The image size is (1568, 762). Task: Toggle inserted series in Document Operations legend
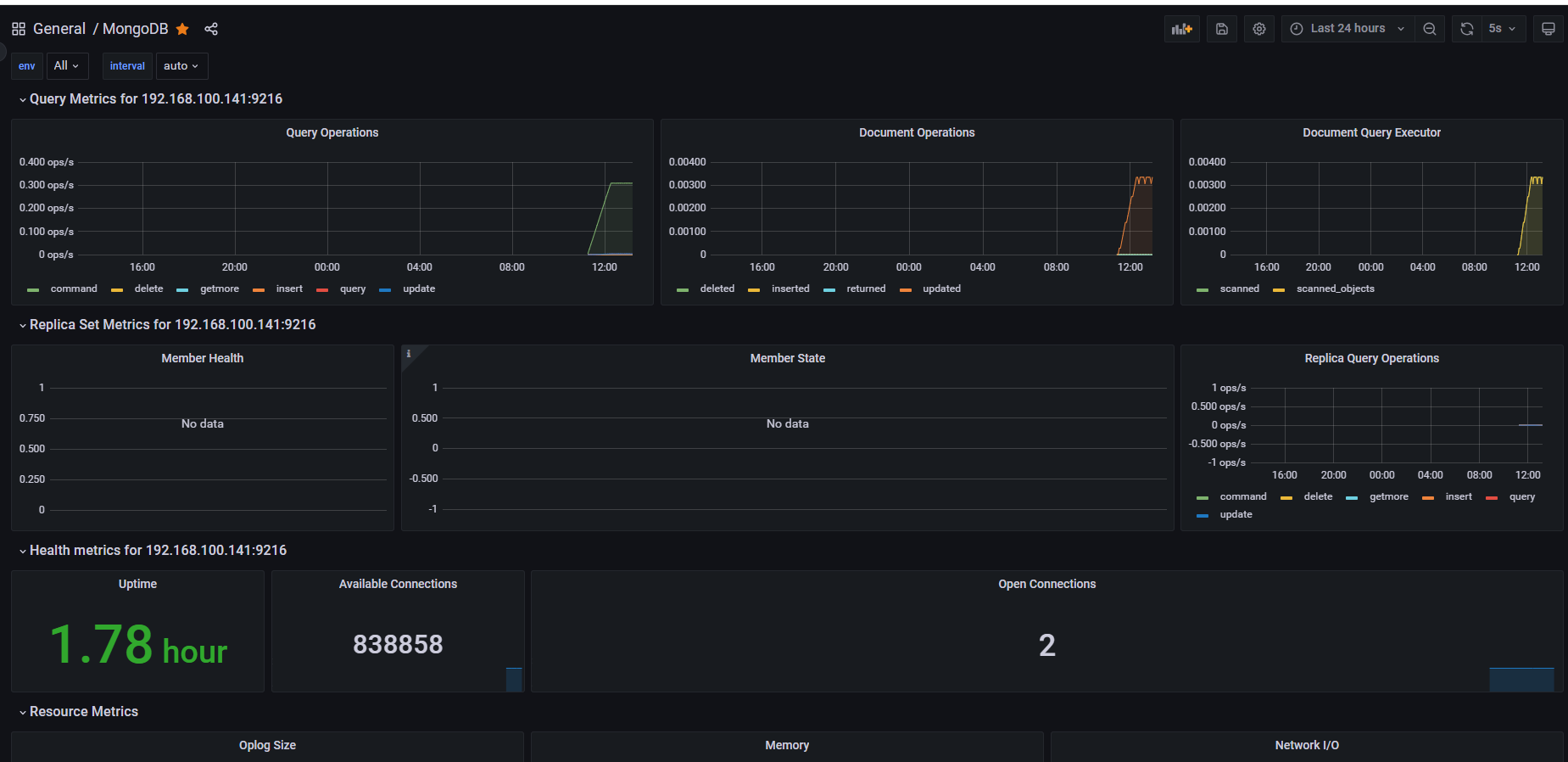point(790,289)
